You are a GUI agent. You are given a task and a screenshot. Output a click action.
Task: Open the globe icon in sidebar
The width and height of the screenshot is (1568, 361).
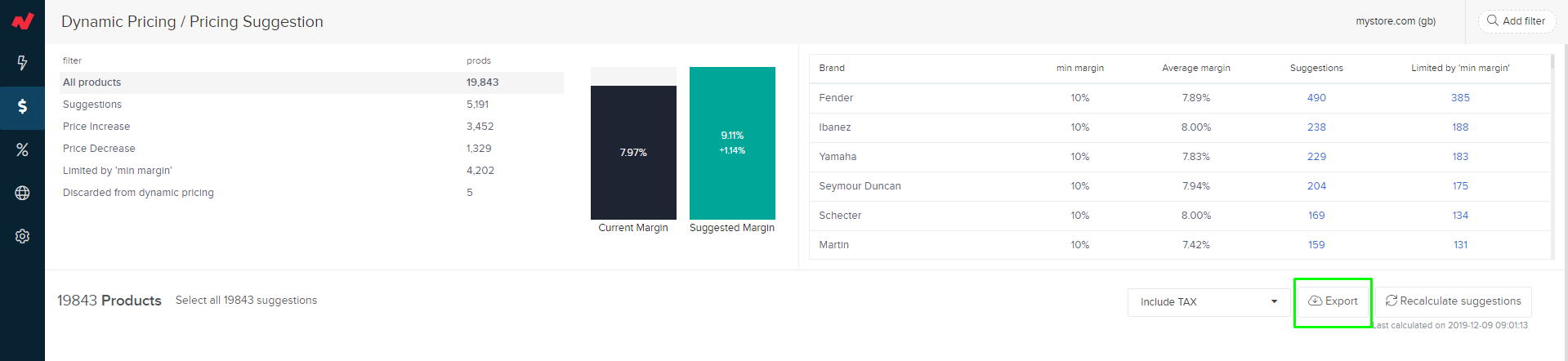[x=22, y=193]
